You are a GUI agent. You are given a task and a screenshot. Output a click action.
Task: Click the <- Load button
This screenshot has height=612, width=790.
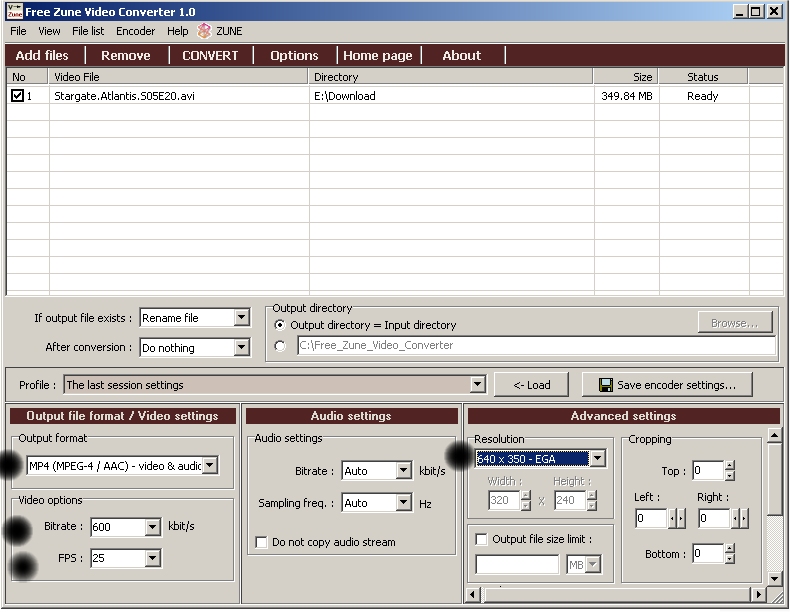pyautogui.click(x=532, y=385)
